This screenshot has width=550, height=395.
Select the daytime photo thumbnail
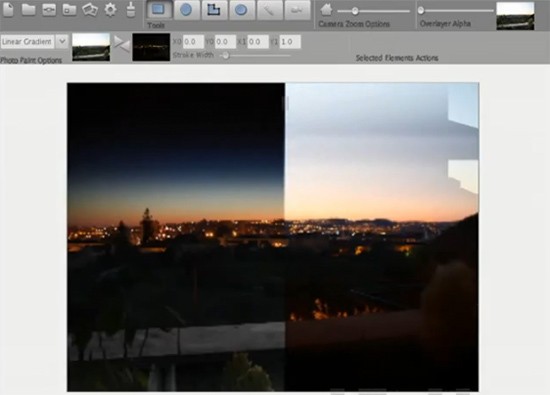[91, 47]
